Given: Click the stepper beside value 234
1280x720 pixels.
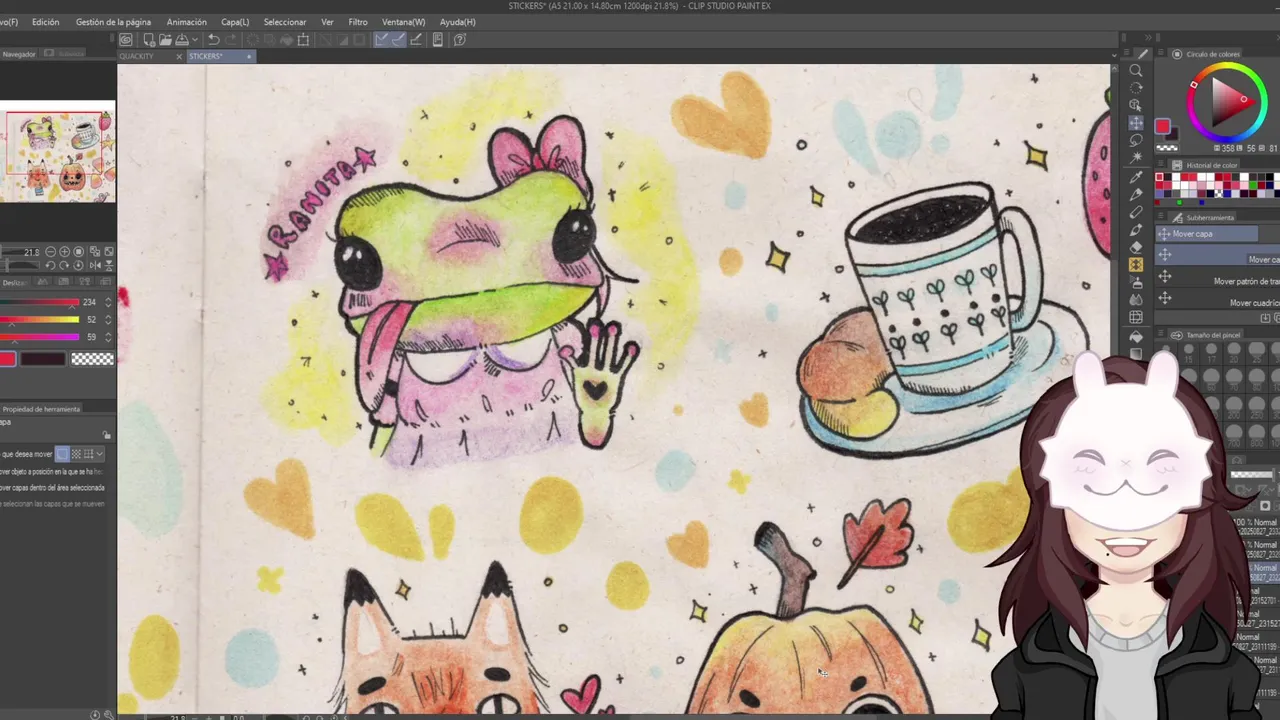Looking at the screenshot, I should (x=108, y=302).
